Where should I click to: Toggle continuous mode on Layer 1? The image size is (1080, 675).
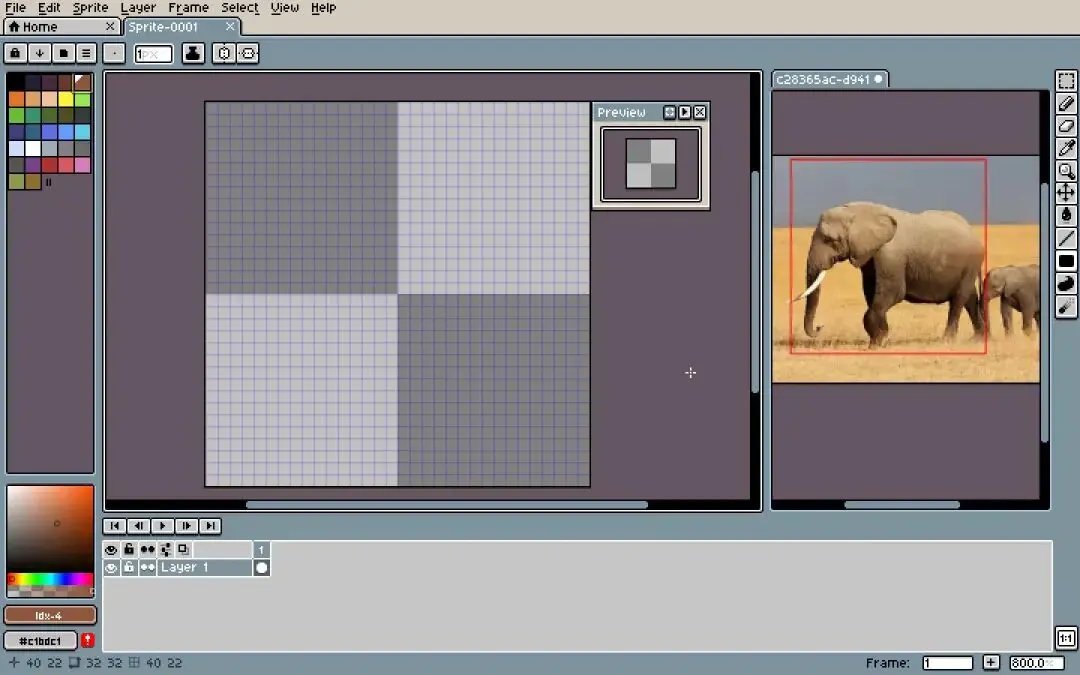point(147,568)
